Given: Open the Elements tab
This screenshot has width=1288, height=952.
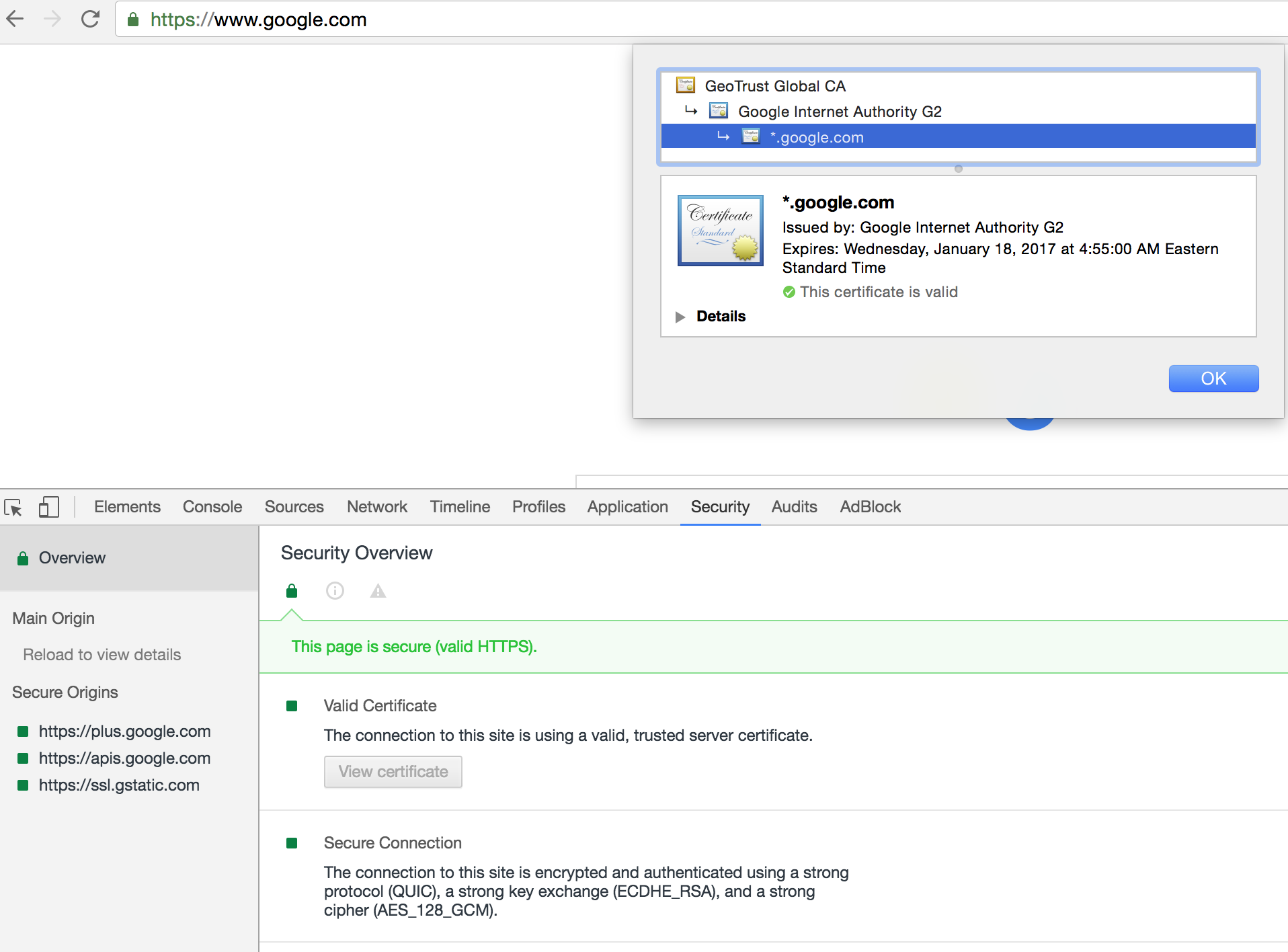Looking at the screenshot, I should [127, 507].
